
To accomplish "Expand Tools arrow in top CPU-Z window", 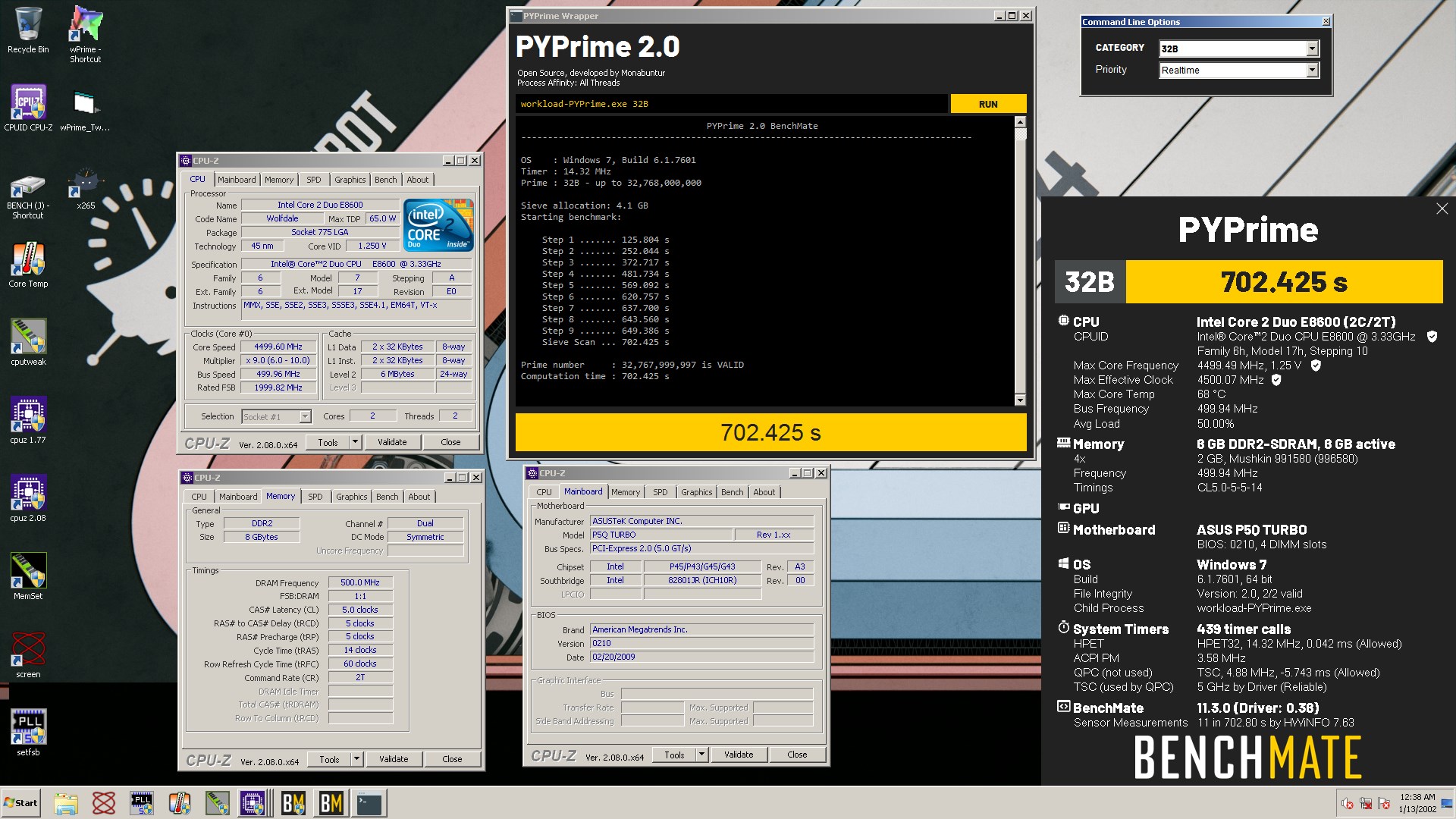I will click(355, 442).
